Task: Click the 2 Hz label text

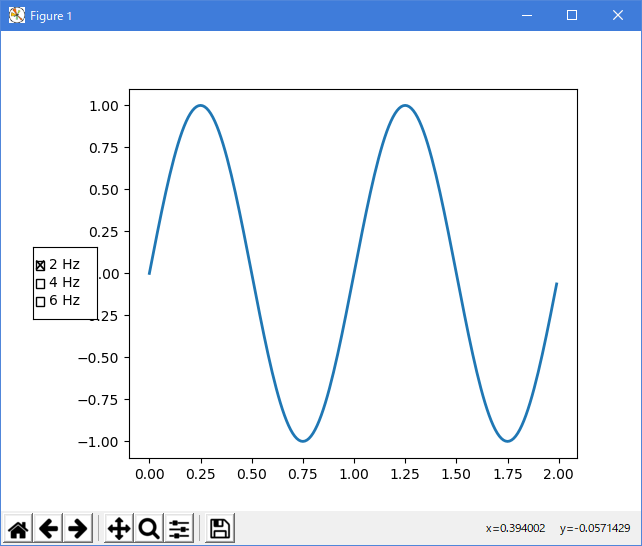Action: pyautogui.click(x=64, y=264)
